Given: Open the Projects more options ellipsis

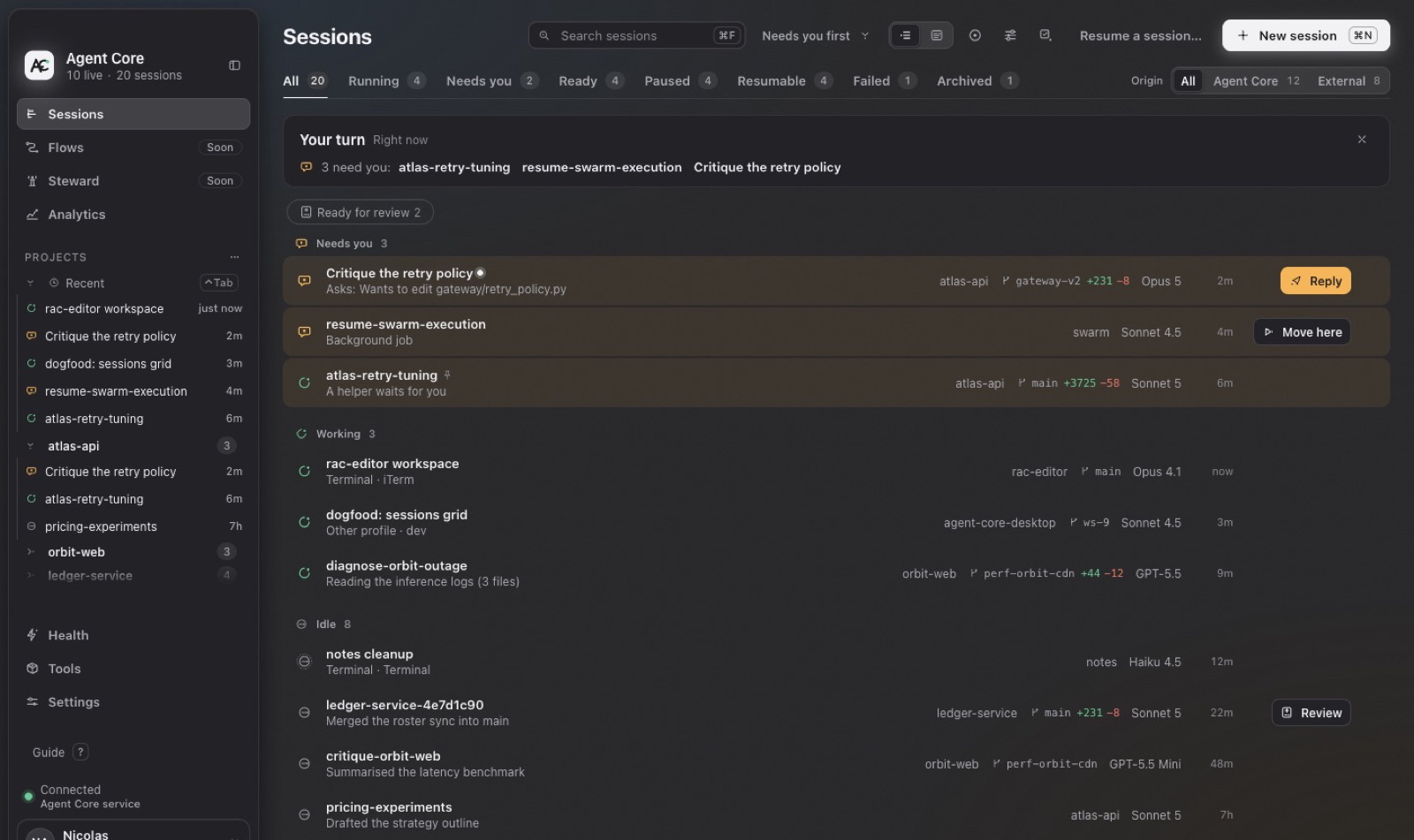Looking at the screenshot, I should click(234, 257).
